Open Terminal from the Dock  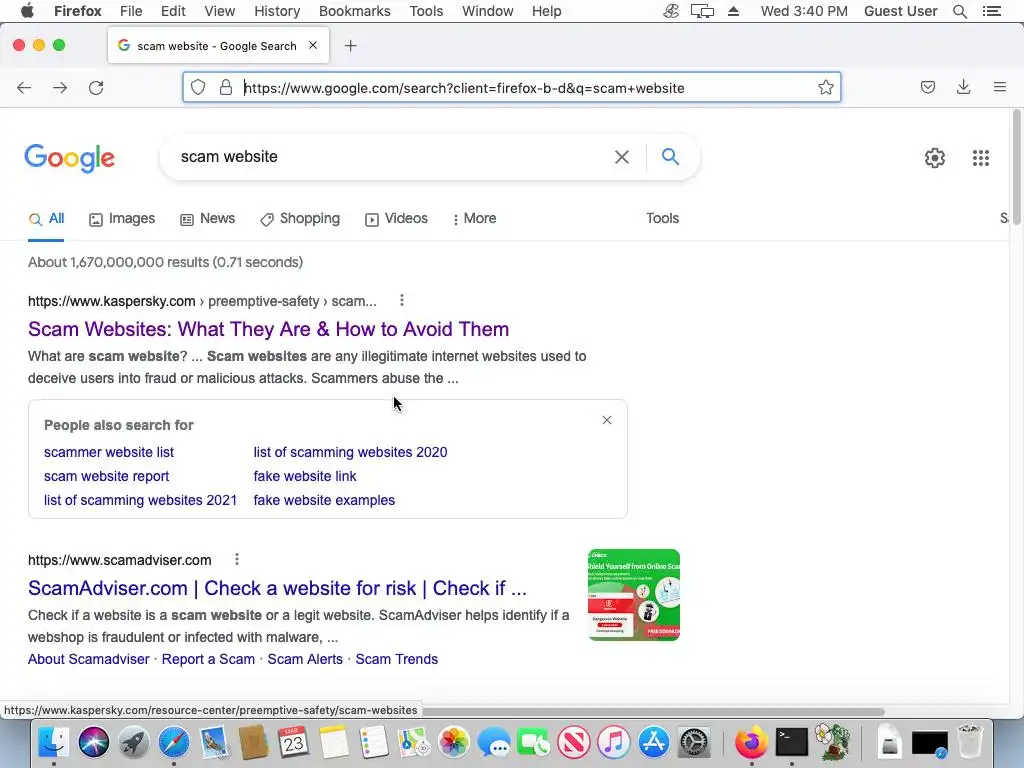pos(792,743)
